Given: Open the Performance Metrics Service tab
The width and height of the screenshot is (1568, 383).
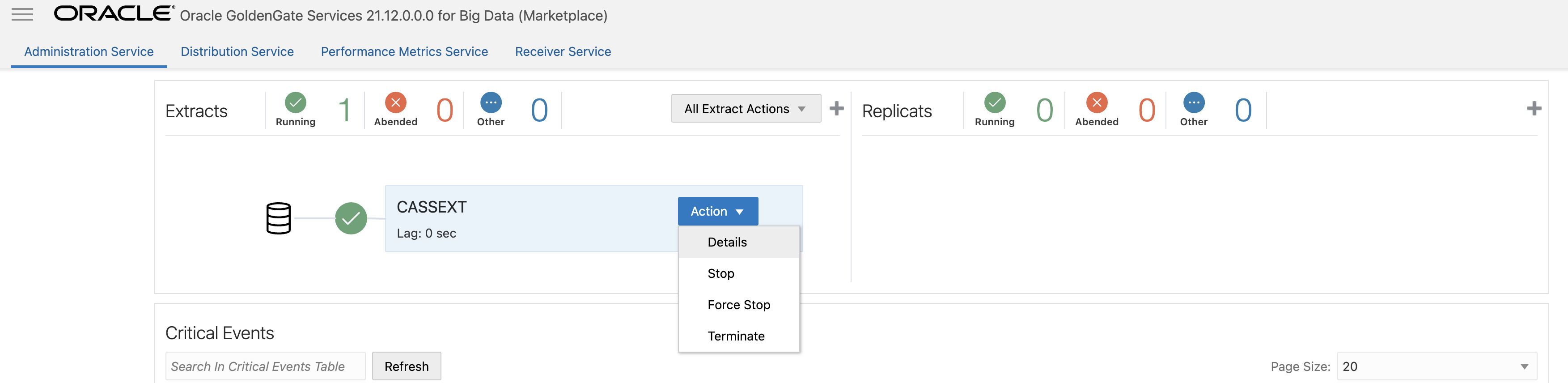Looking at the screenshot, I should pos(404,52).
